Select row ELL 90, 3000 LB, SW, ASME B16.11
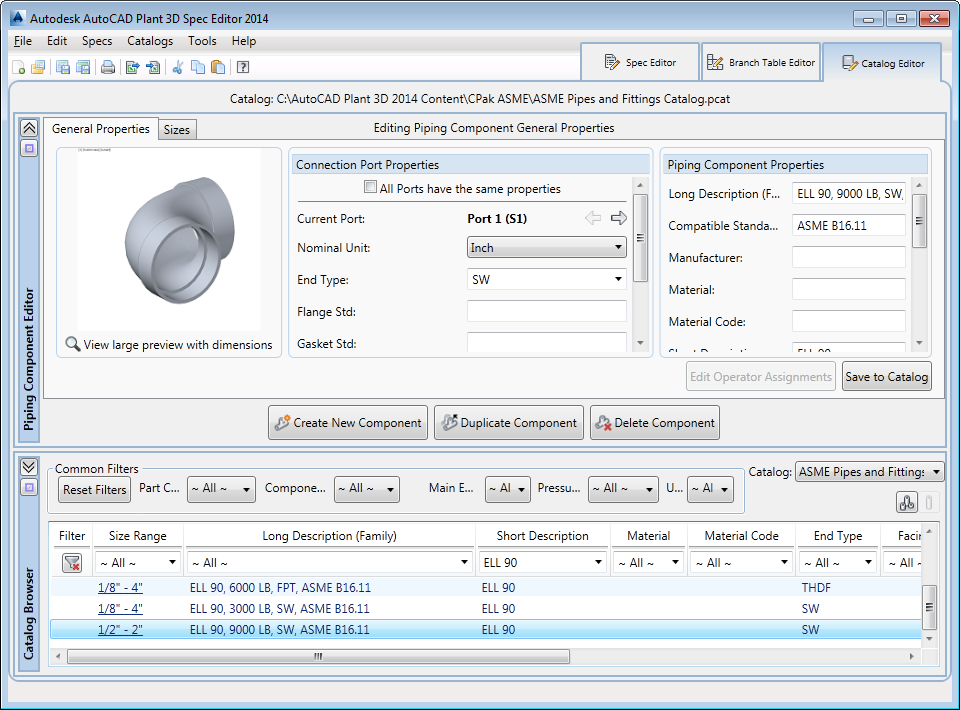The height and width of the screenshot is (710, 960). pyautogui.click(x=486, y=608)
